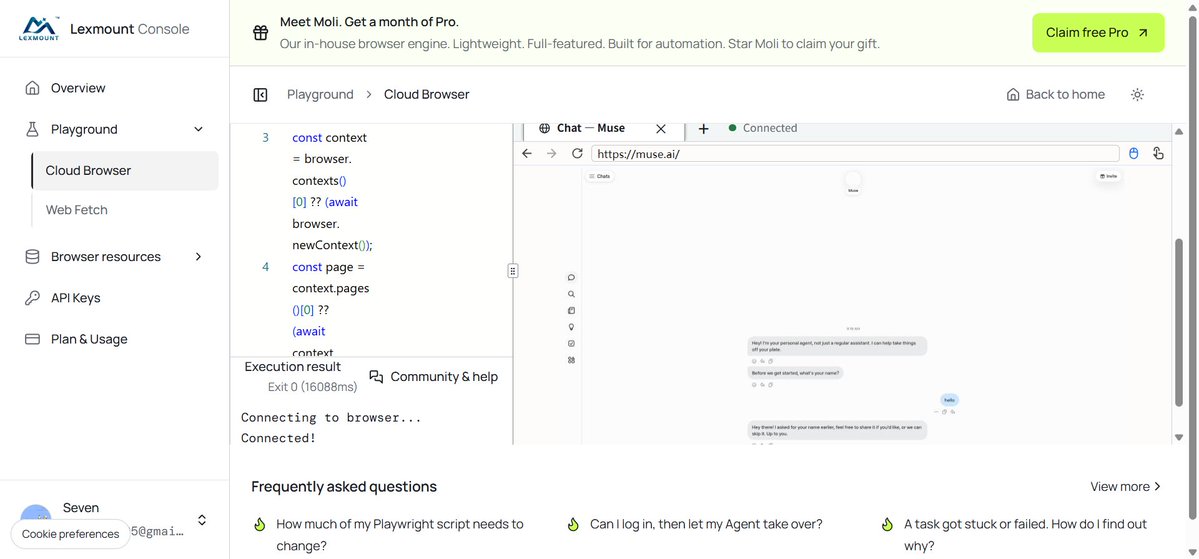Click the gift icon in banner
1199x559 pixels.
click(261, 33)
